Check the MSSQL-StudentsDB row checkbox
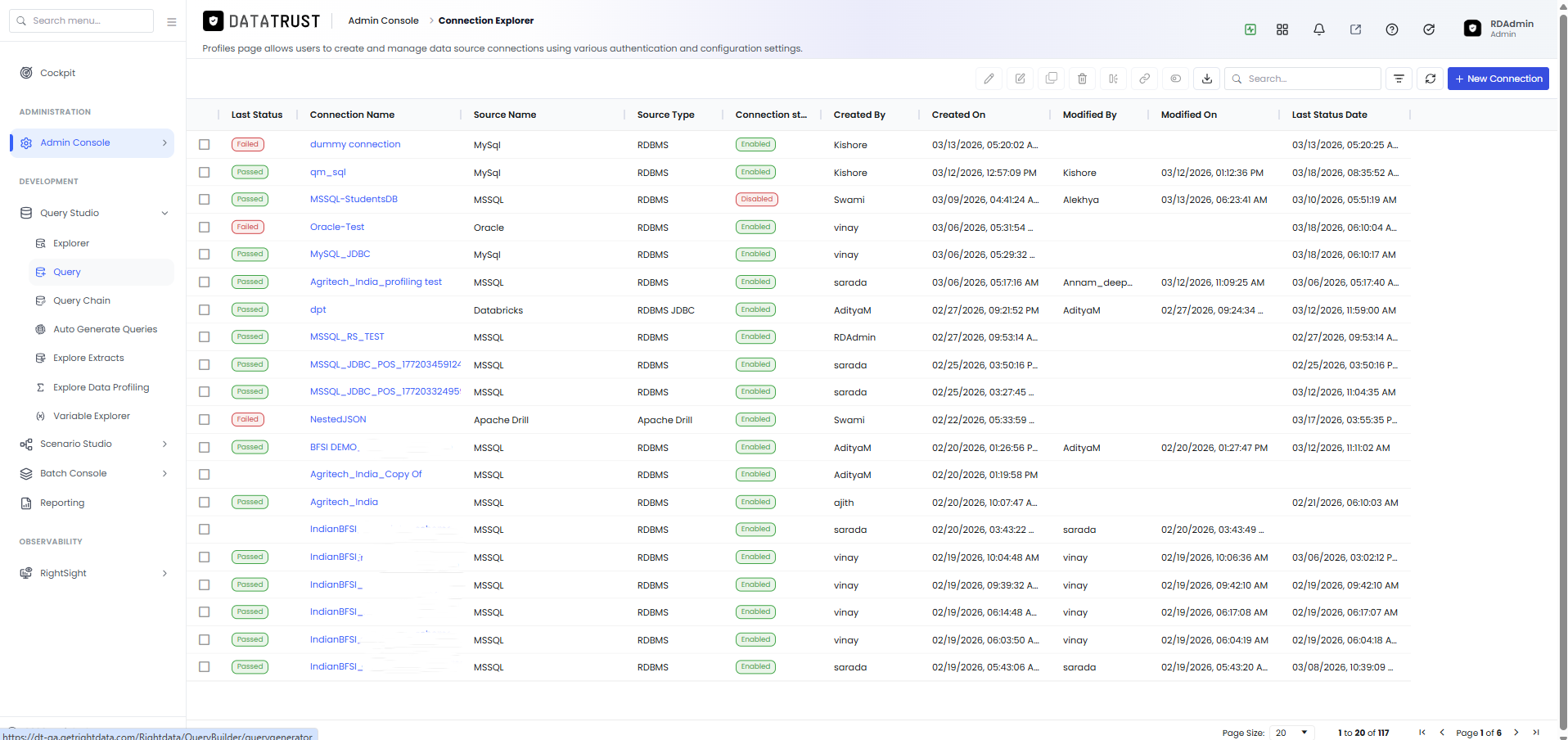 click(205, 200)
